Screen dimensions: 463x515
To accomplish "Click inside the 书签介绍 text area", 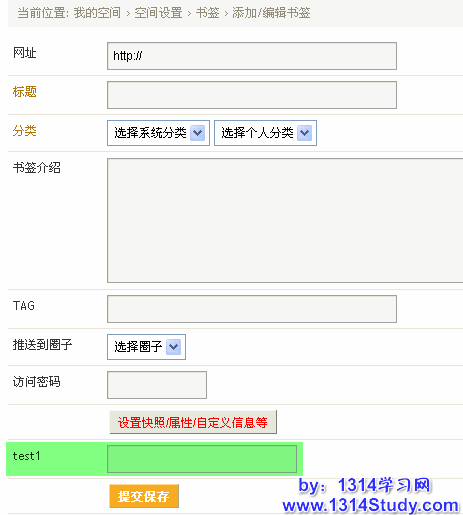I will (285, 220).
